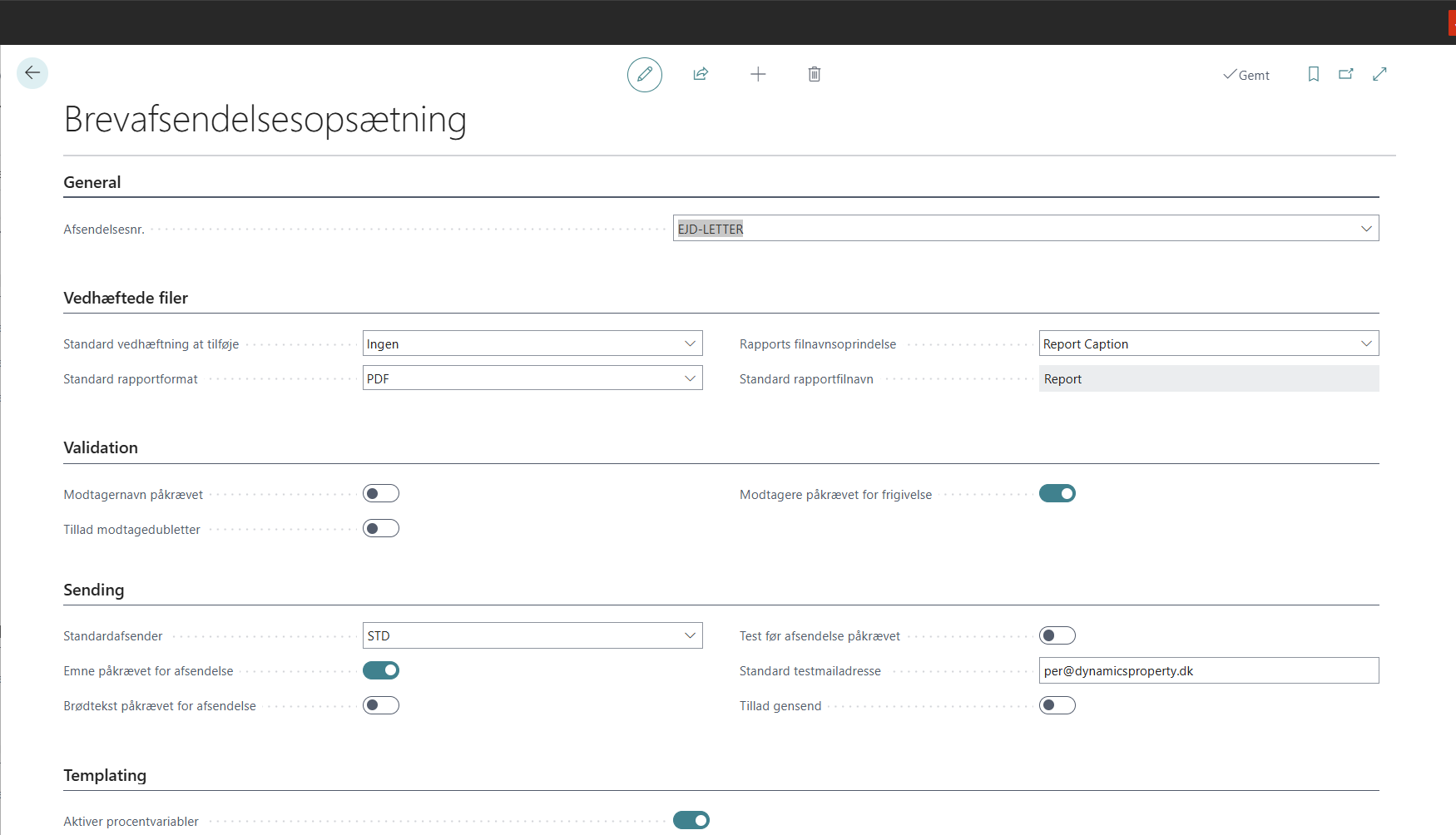
Task: Disable Modtagere påkrævet for frigivelse toggle
Action: pos(1057,494)
